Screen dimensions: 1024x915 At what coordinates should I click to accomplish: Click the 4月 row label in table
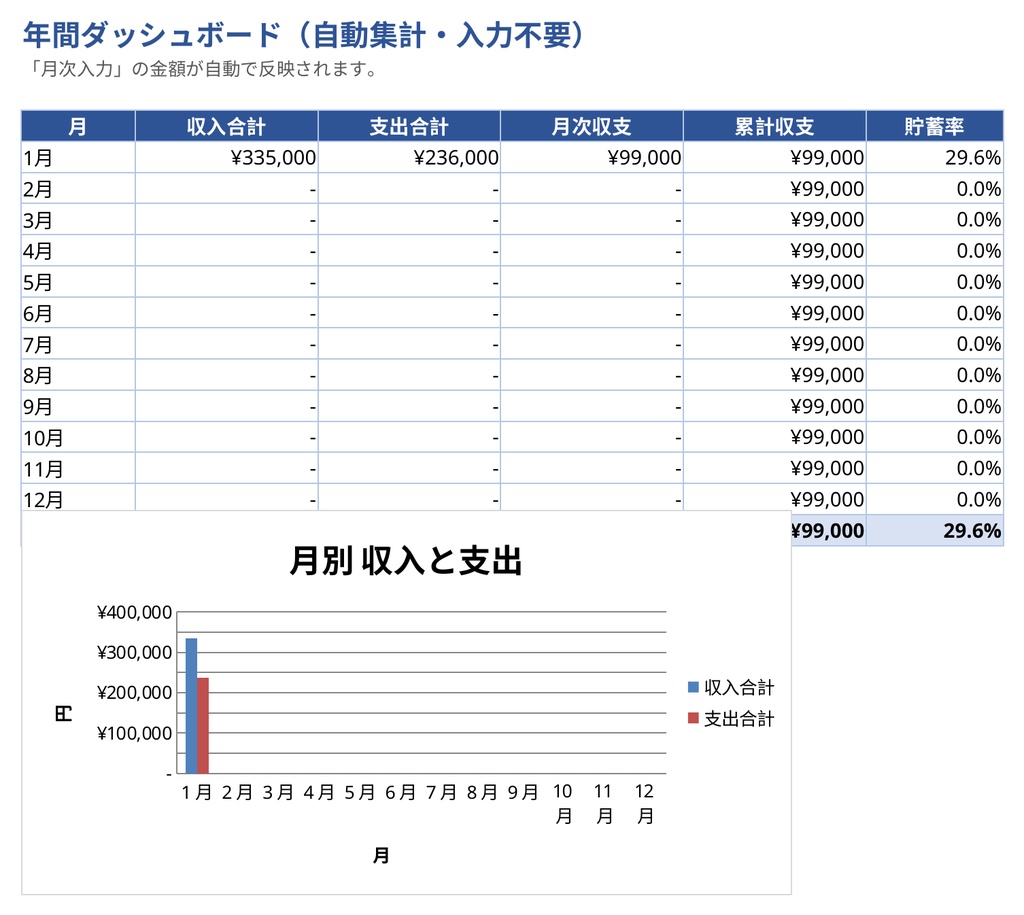[x=78, y=251]
